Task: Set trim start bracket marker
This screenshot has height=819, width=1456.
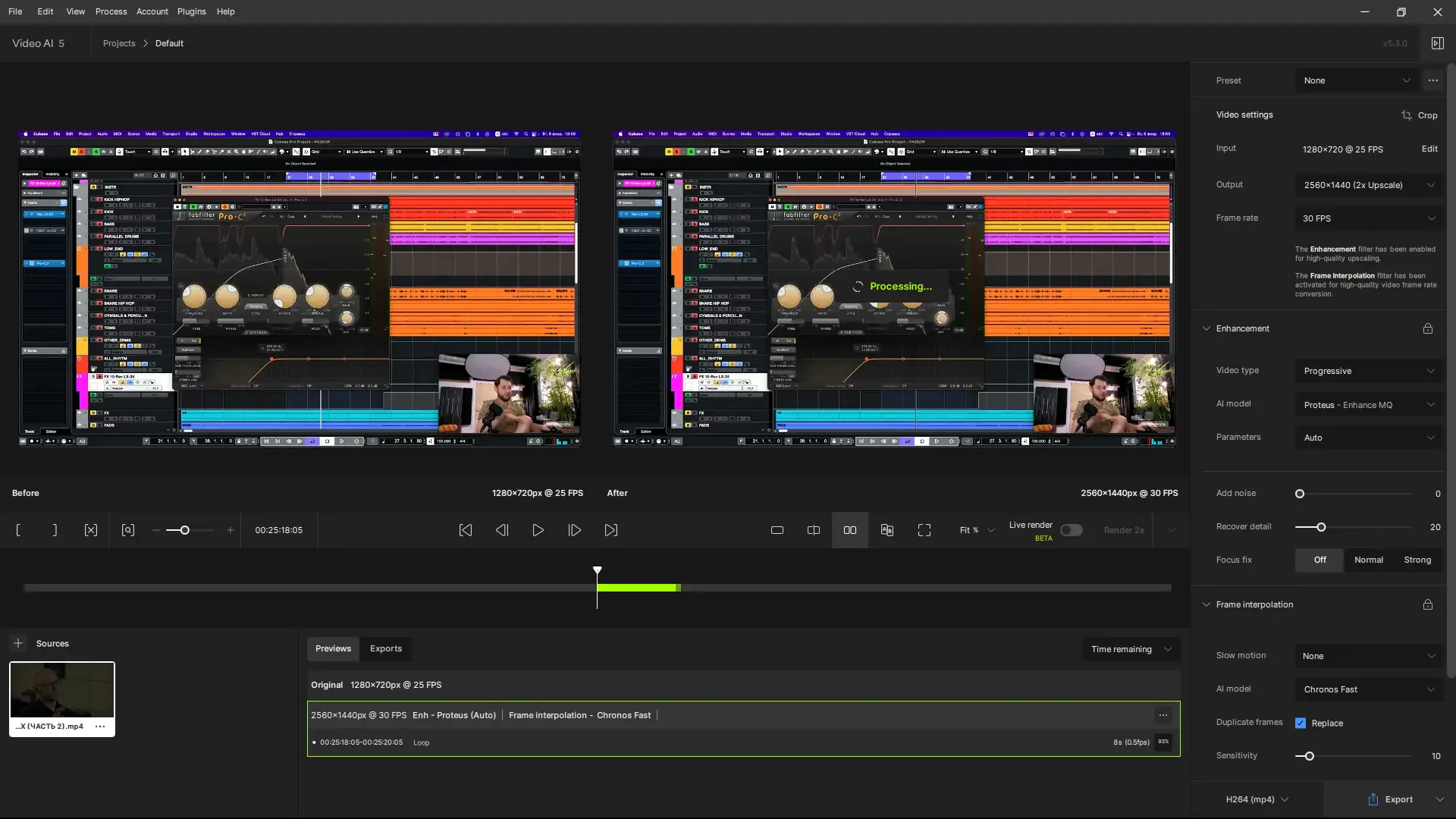Action: pyautogui.click(x=18, y=530)
